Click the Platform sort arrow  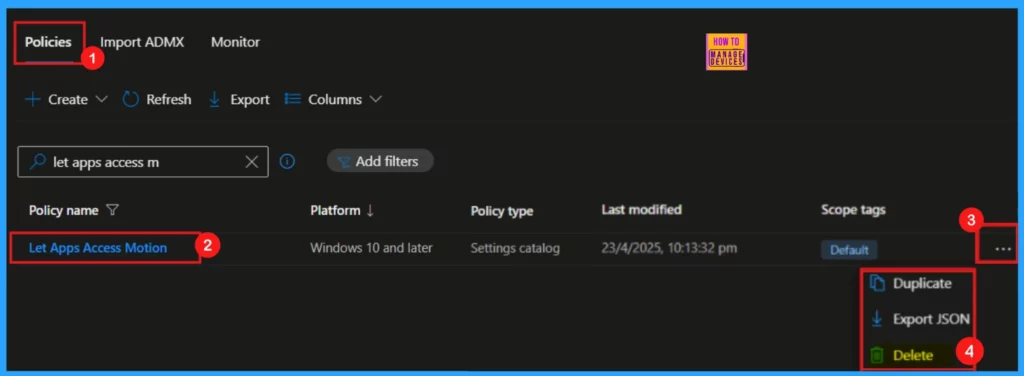370,210
